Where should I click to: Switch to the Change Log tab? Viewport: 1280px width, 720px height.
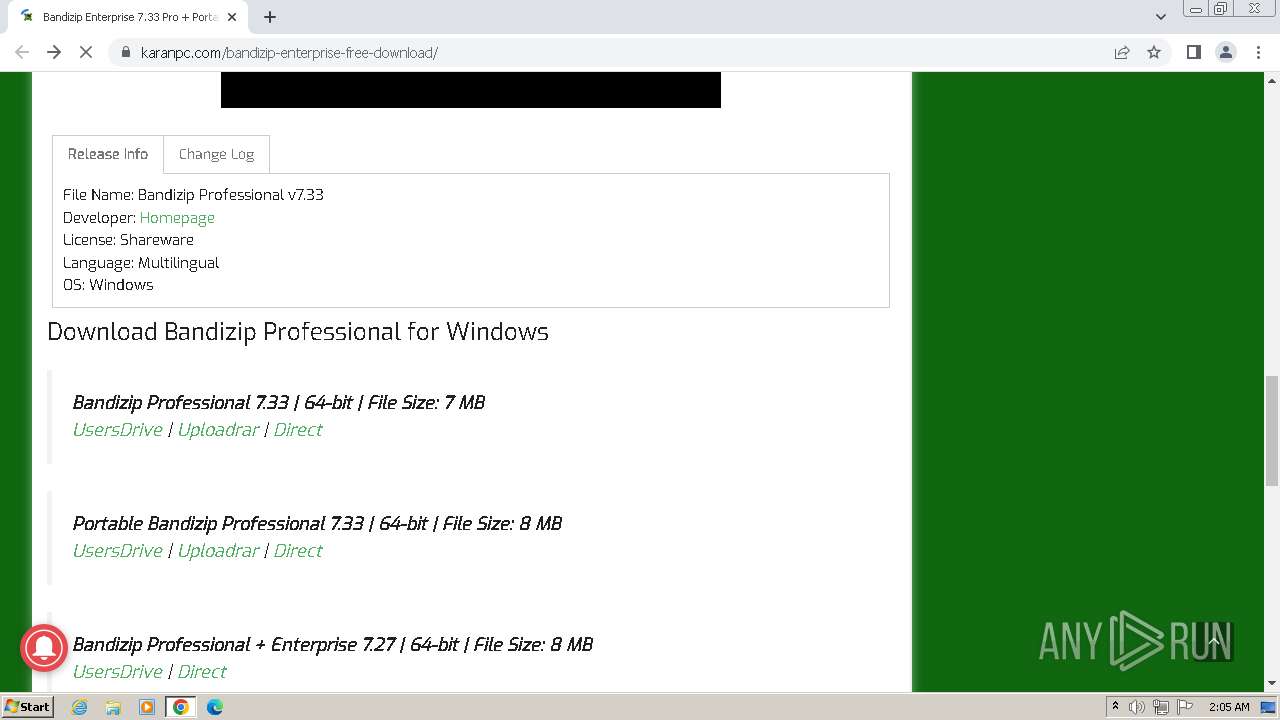pyautogui.click(x=216, y=154)
